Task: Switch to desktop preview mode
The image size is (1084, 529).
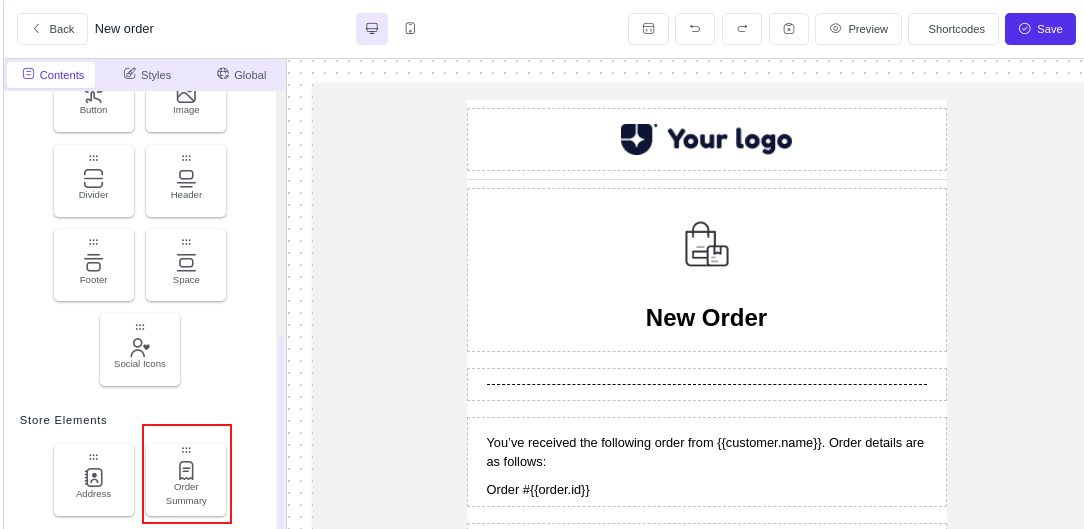Action: pyautogui.click(x=372, y=29)
